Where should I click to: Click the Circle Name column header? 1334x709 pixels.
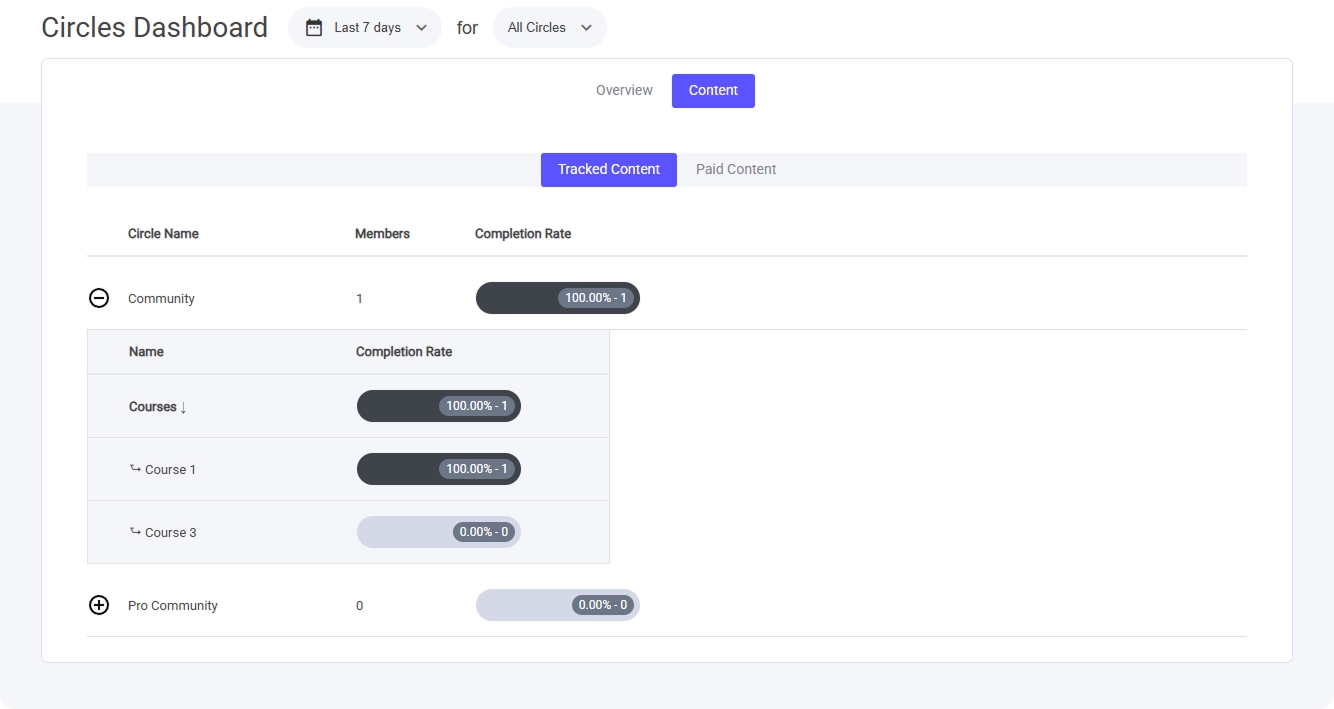(x=163, y=233)
